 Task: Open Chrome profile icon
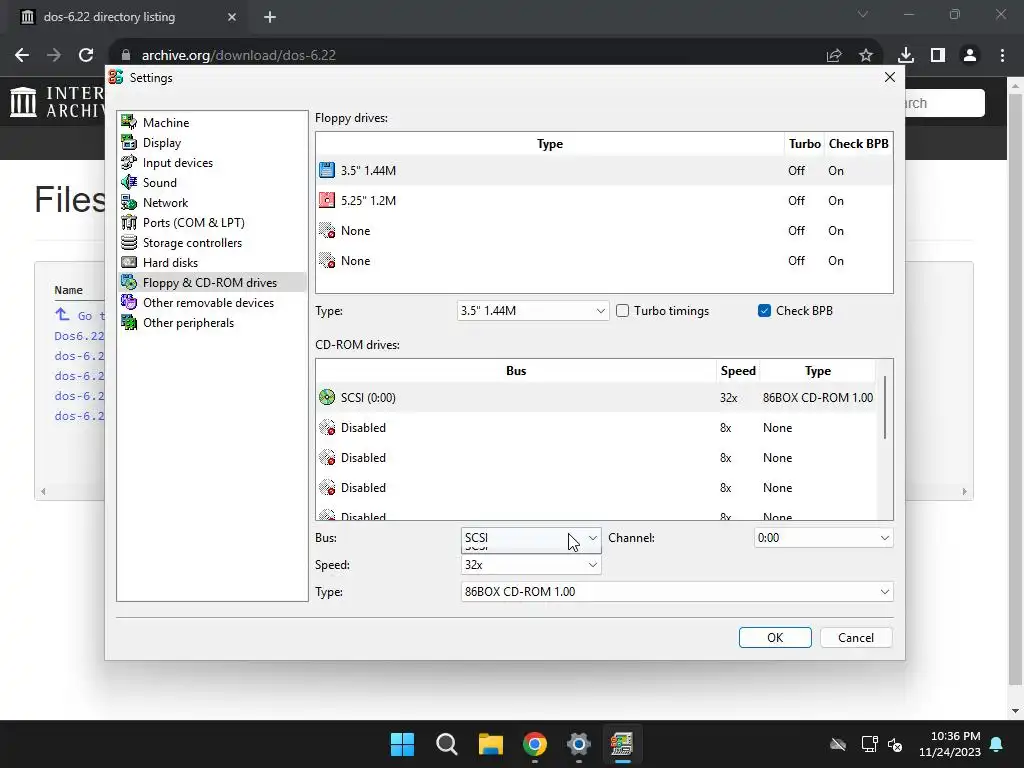click(x=970, y=55)
